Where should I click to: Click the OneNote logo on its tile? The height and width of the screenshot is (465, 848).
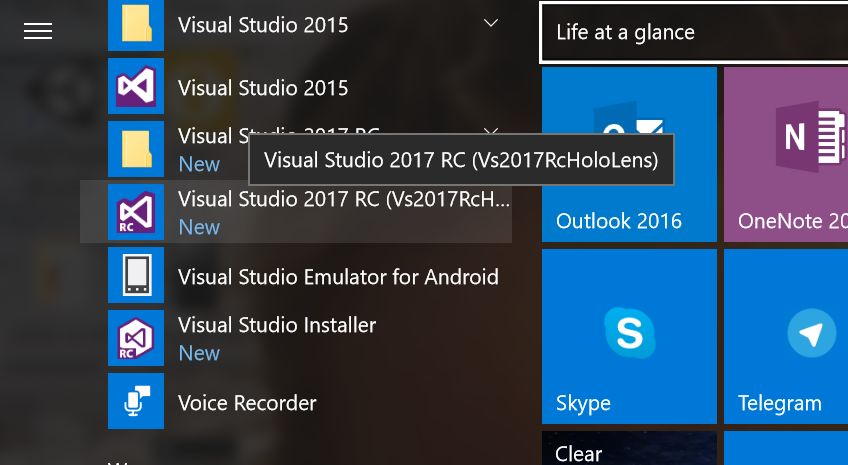pyautogui.click(x=810, y=136)
